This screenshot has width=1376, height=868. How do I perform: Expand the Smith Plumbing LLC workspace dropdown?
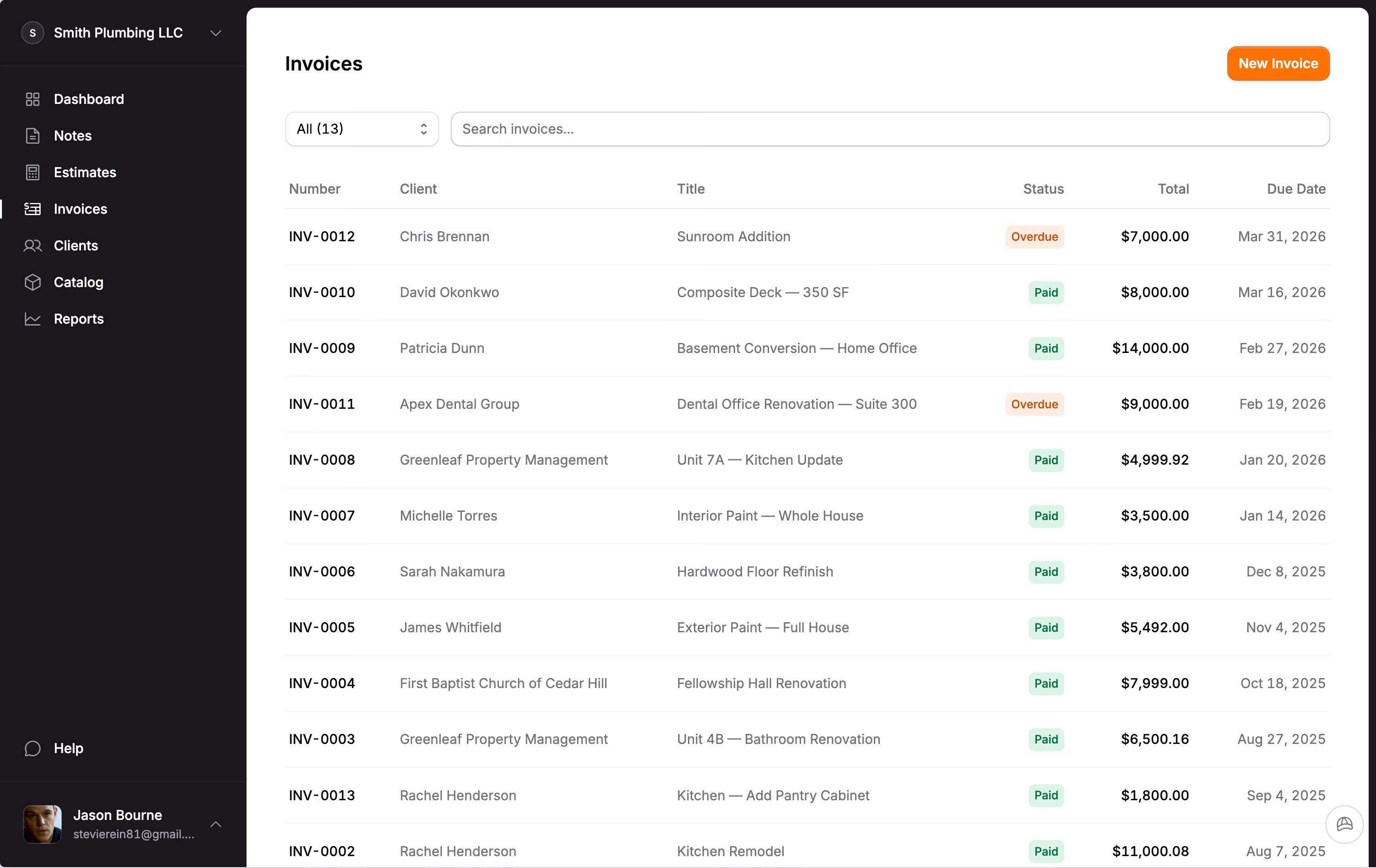(216, 33)
